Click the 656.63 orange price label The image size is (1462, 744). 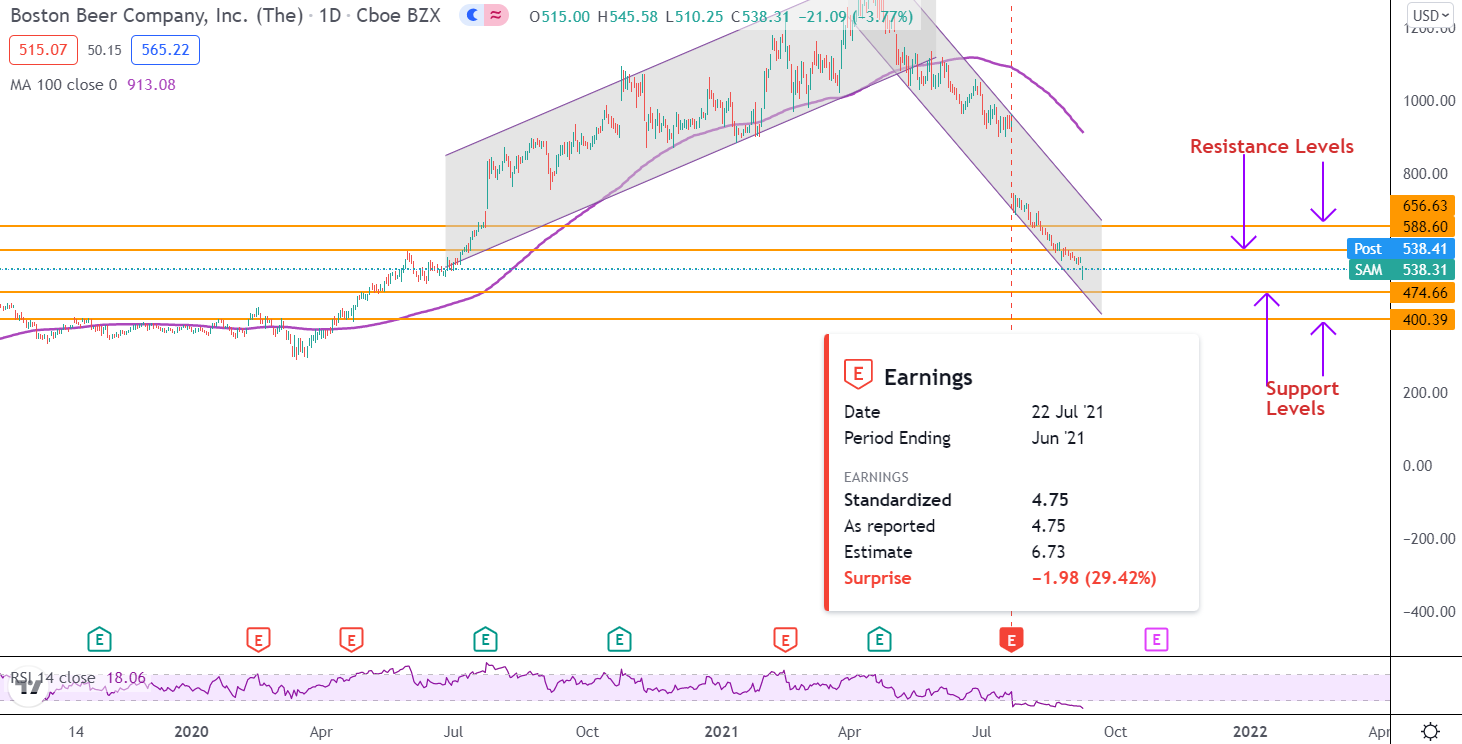click(x=1422, y=205)
